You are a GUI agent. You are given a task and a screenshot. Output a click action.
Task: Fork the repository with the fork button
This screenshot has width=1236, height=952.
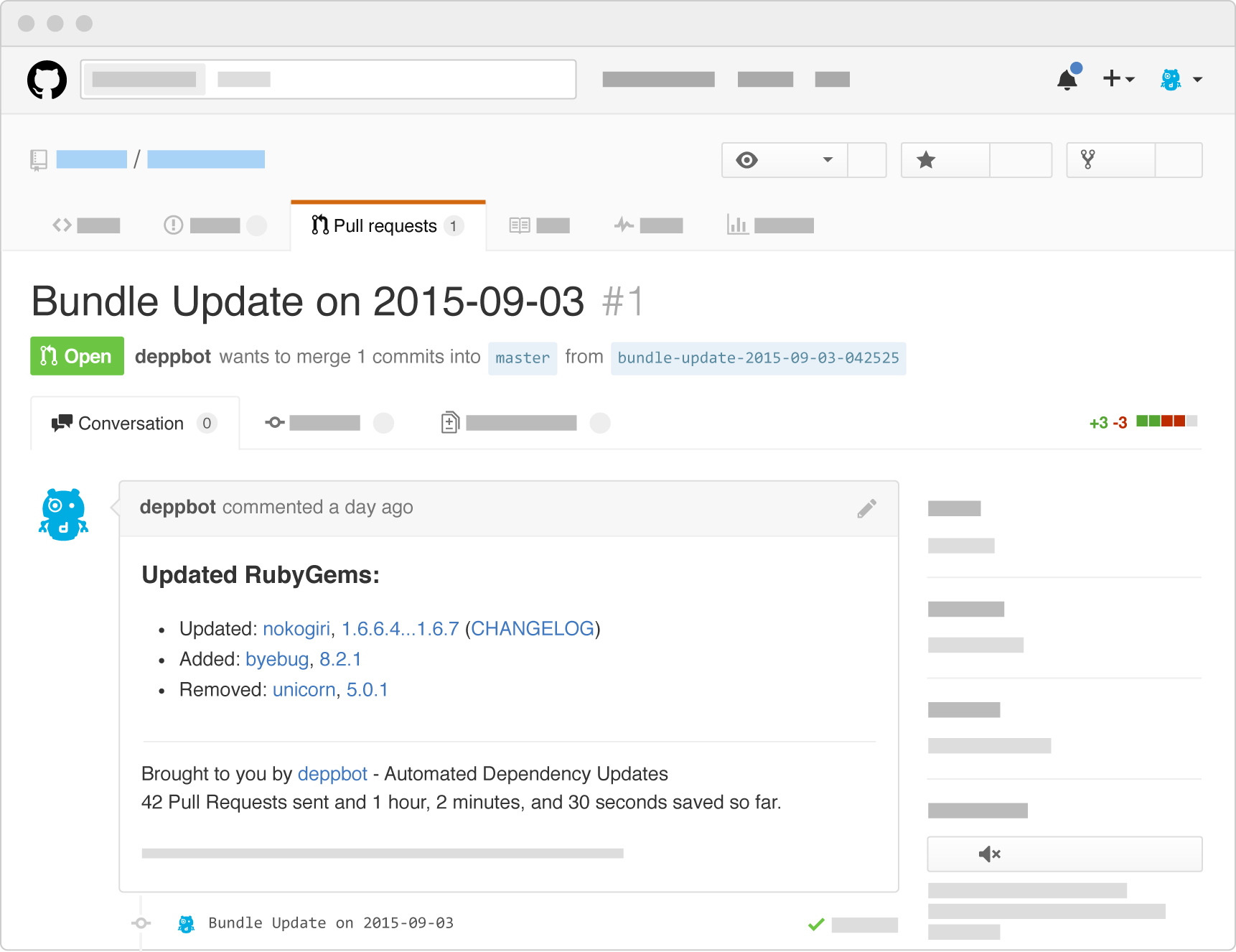[x=1111, y=160]
